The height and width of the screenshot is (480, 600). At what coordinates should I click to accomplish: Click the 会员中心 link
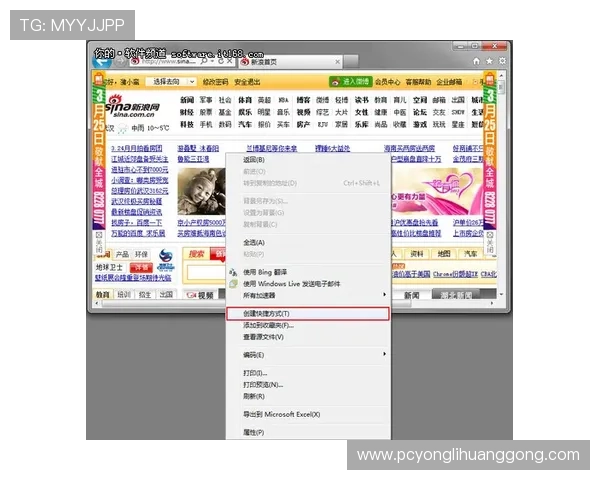[x=388, y=82]
